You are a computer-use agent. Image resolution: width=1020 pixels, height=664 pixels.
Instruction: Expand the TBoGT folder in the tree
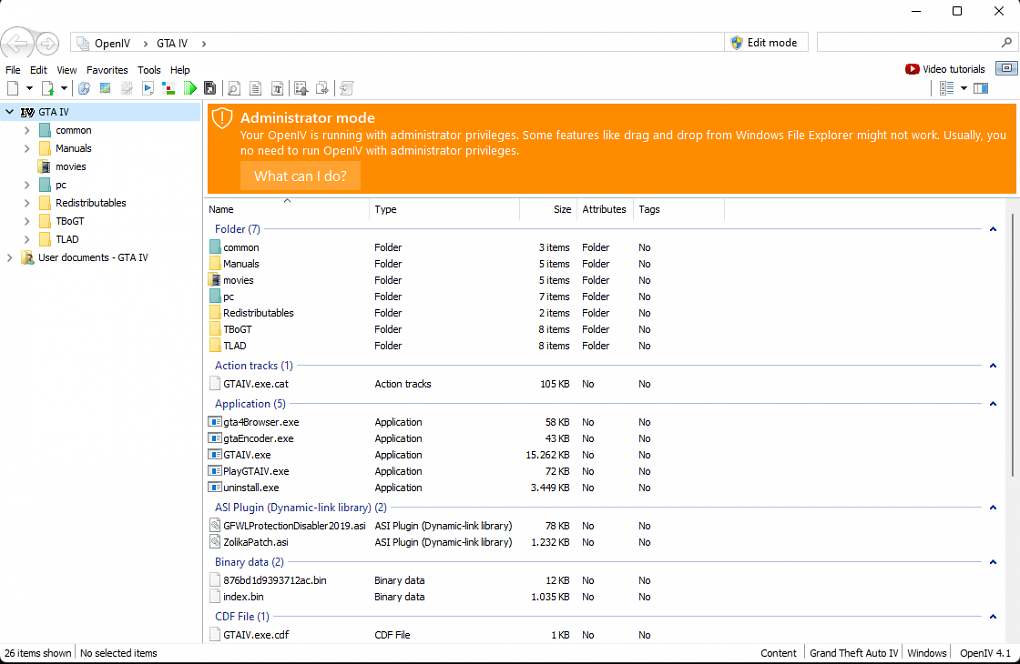[27, 221]
